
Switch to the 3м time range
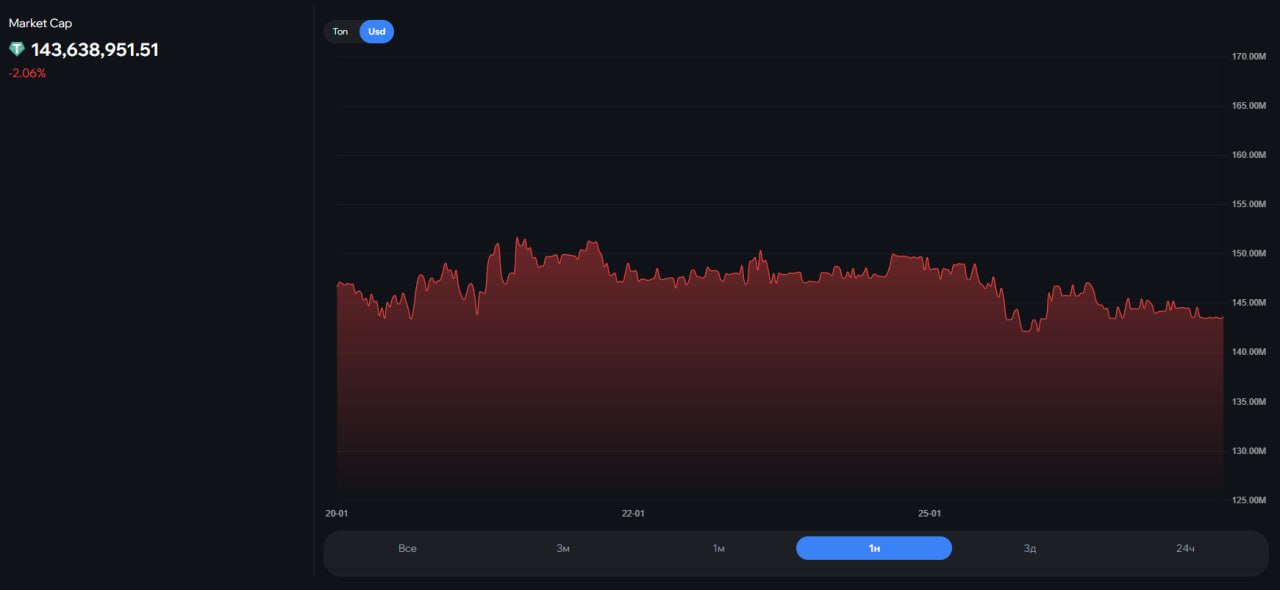[563, 549]
